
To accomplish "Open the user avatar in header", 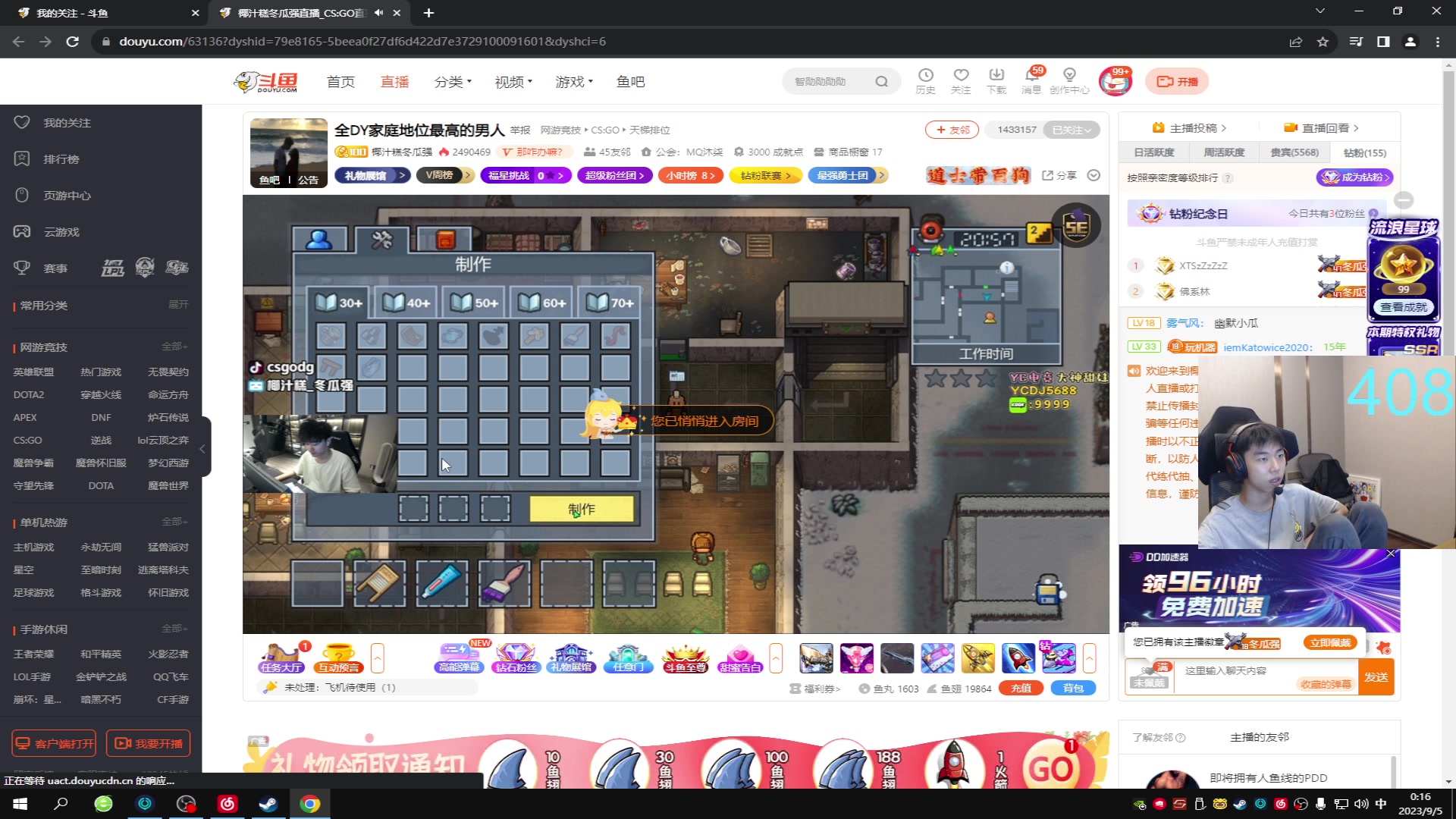I will coord(1115,81).
